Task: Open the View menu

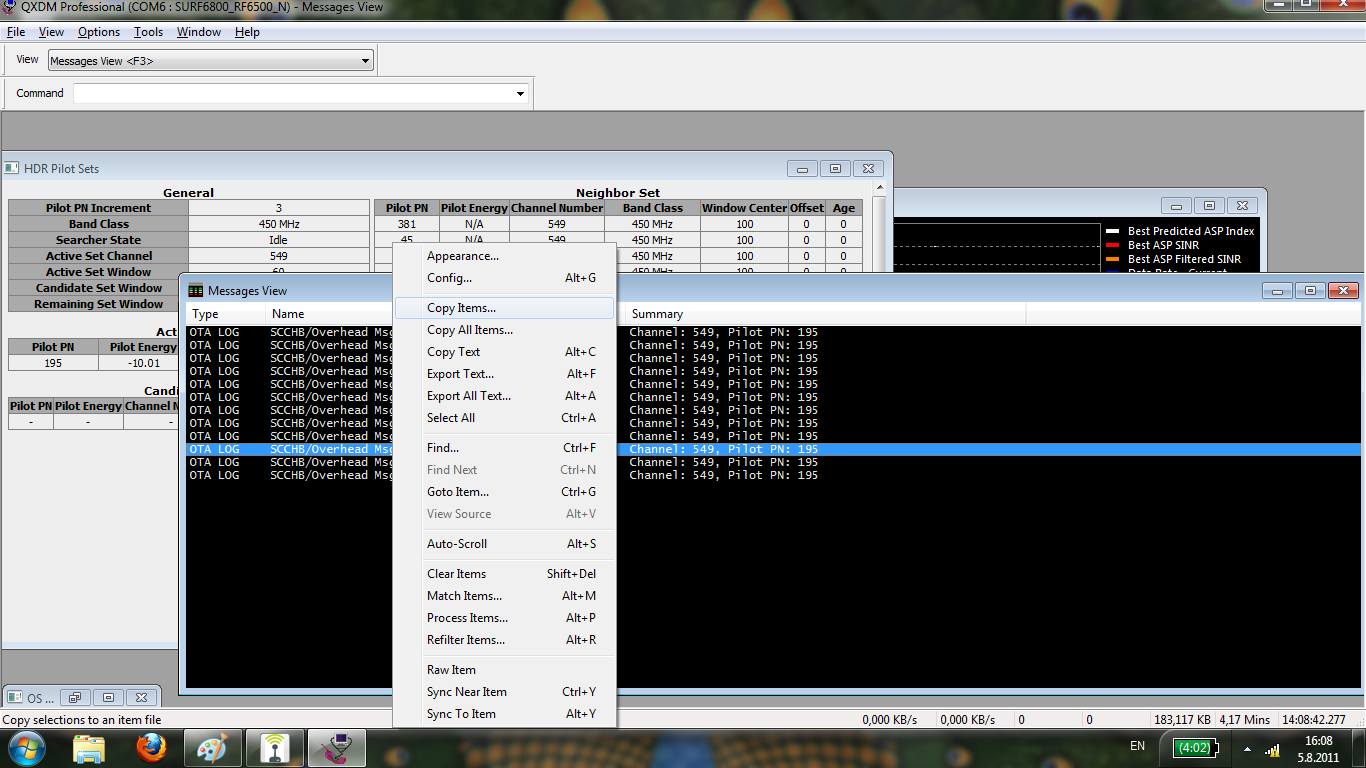Action: point(51,32)
